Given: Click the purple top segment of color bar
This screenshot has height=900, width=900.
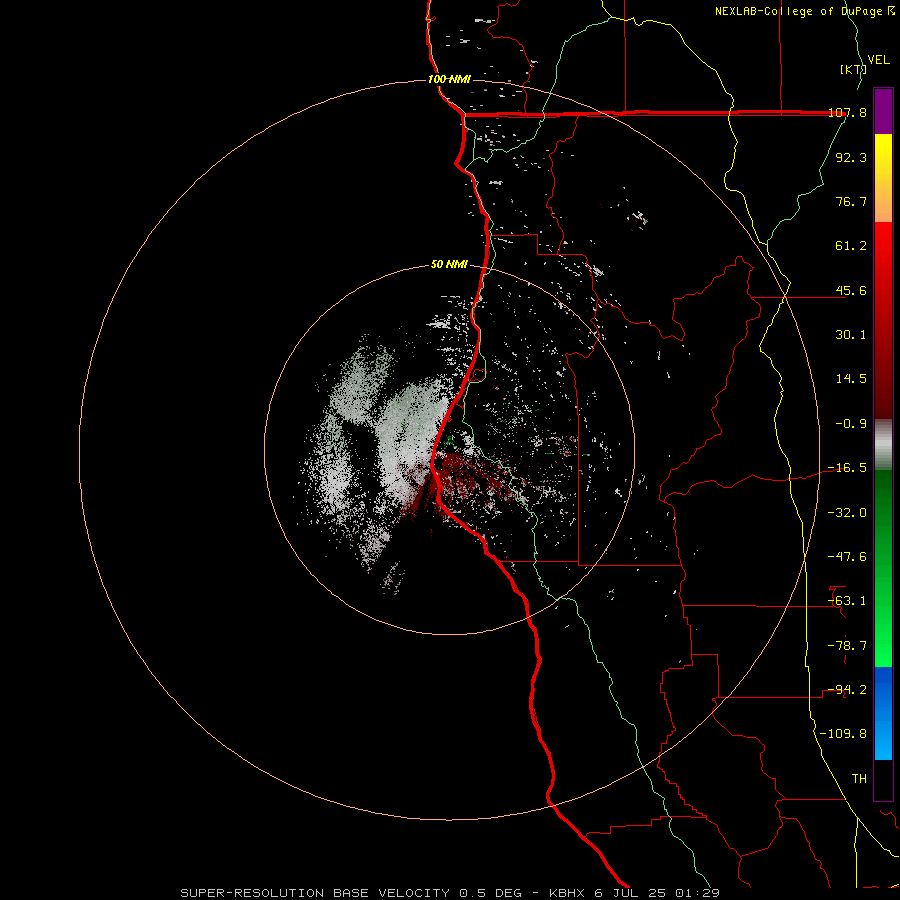Looking at the screenshot, I should [x=883, y=111].
